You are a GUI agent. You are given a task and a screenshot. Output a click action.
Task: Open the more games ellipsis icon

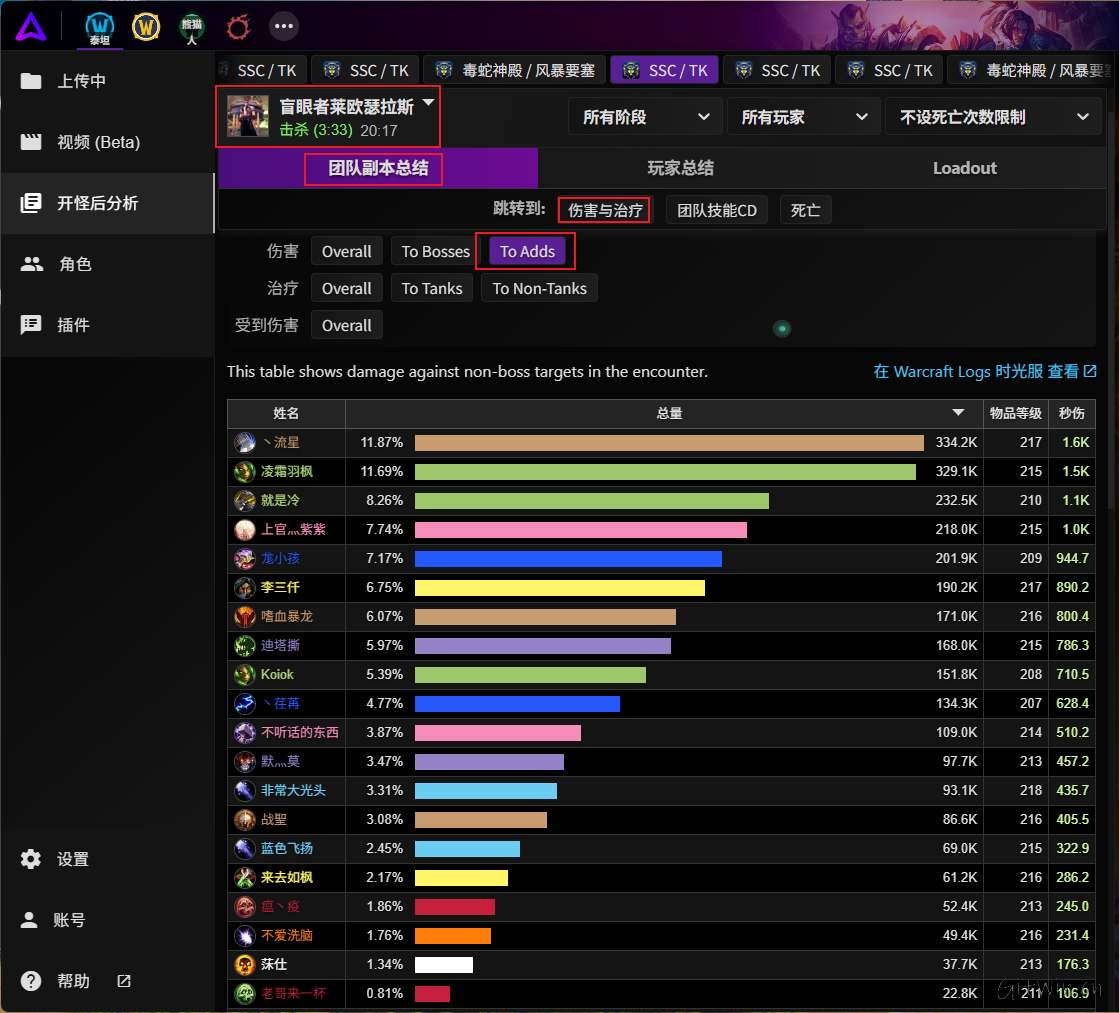[x=283, y=27]
